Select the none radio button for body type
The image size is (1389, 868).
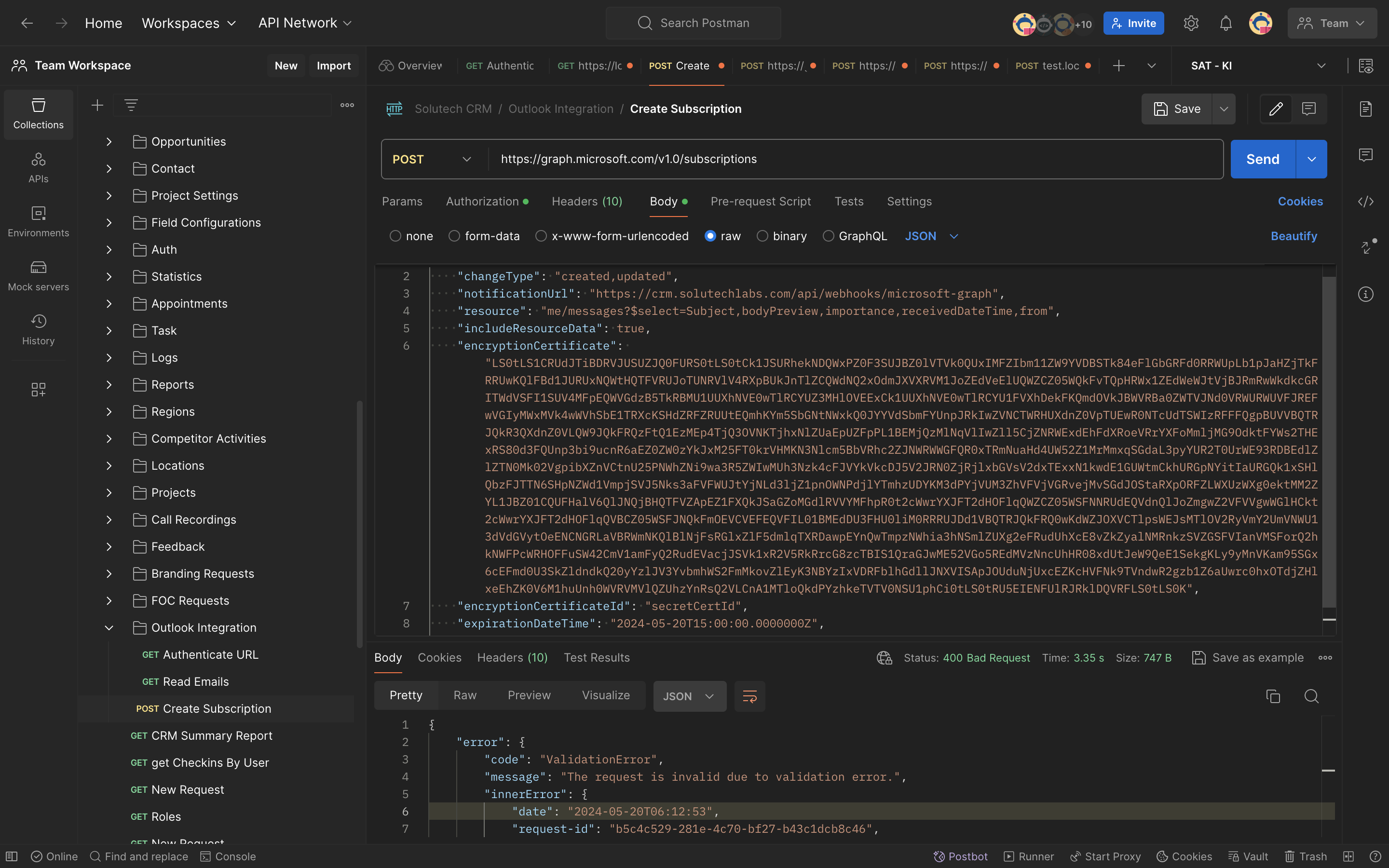(x=395, y=236)
